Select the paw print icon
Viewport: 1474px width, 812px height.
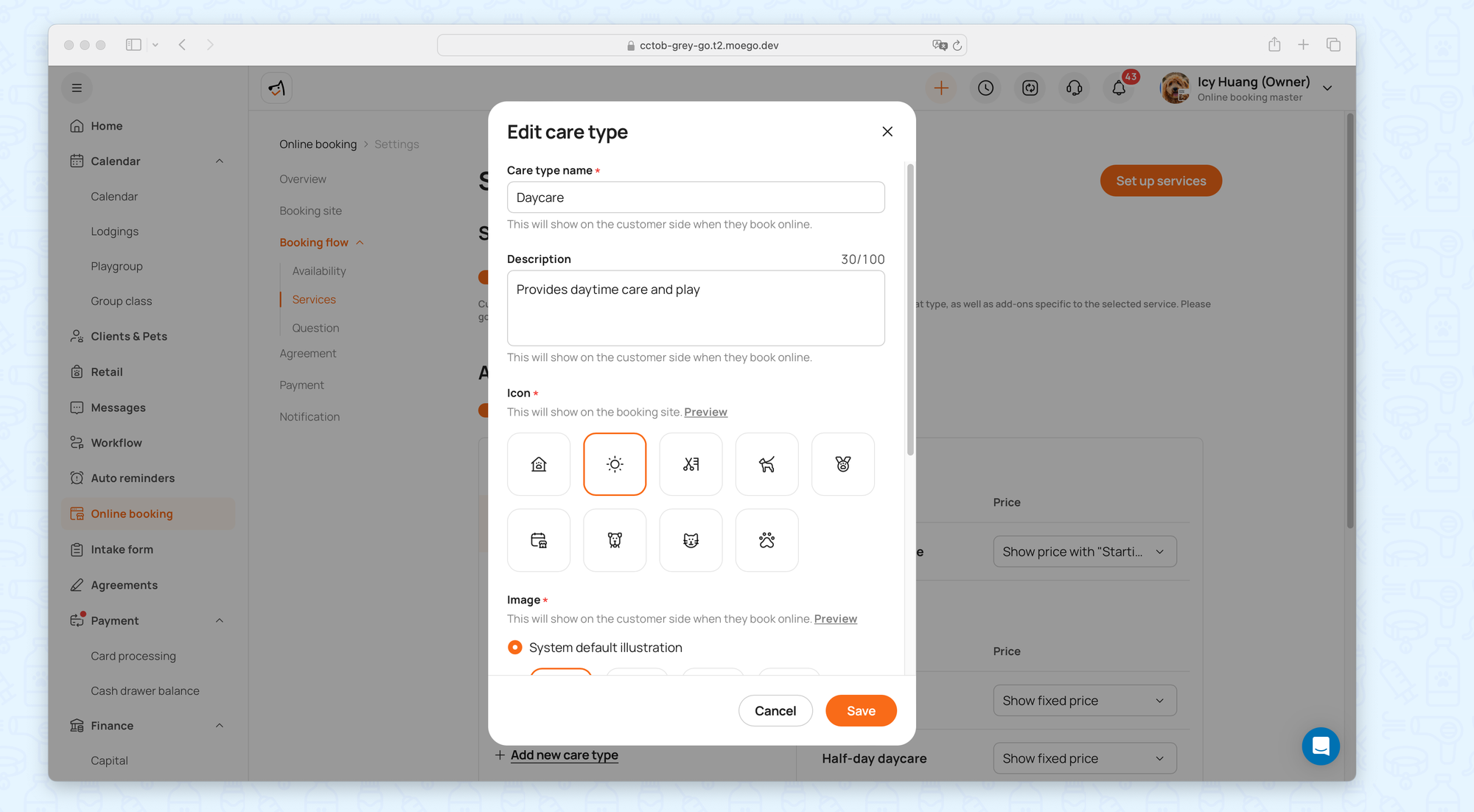[766, 540]
